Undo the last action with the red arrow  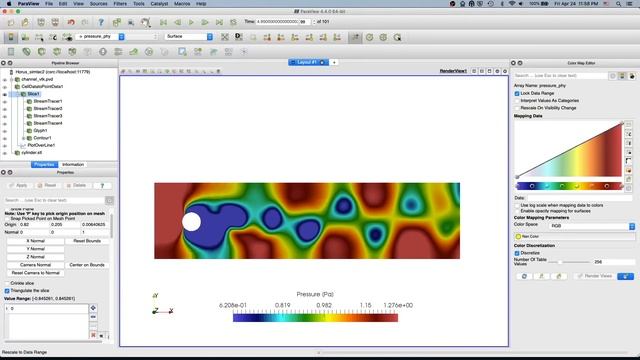pos(71,22)
